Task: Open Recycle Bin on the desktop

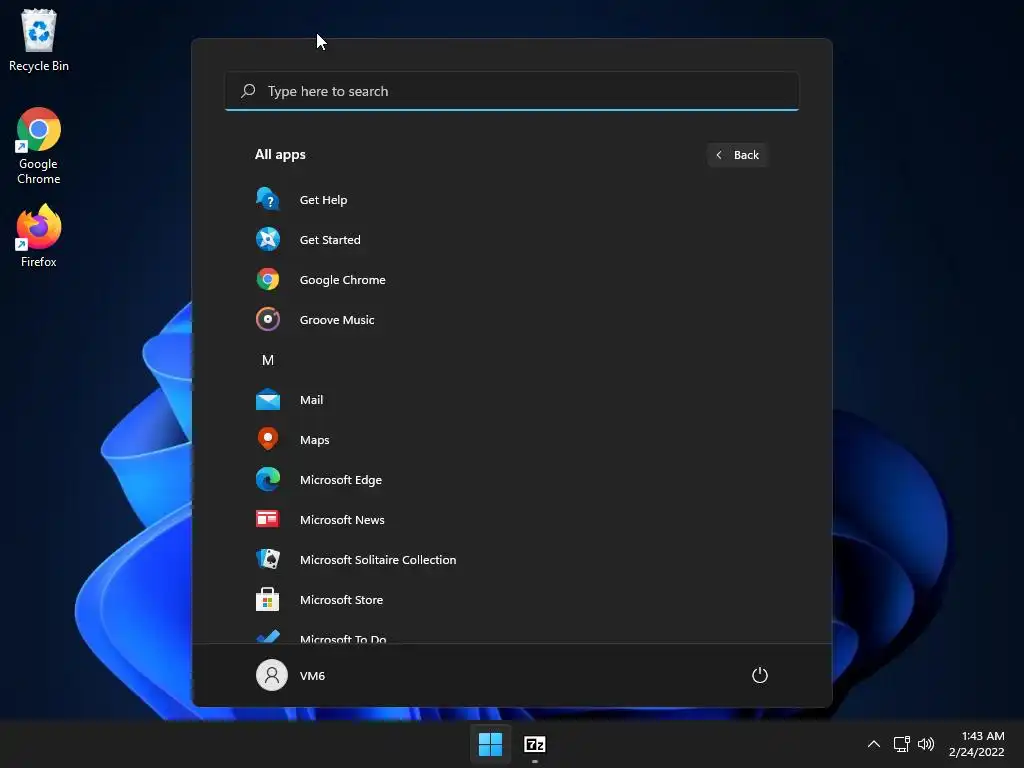Action: (x=39, y=39)
